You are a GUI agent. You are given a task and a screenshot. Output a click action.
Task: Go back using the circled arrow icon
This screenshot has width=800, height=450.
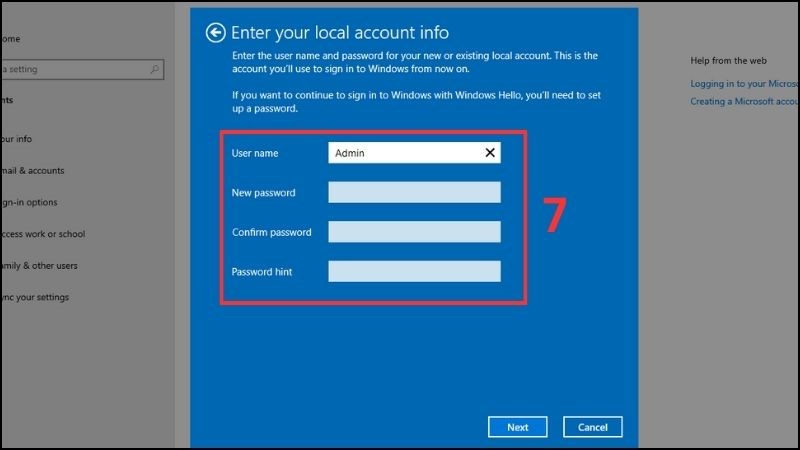click(215, 33)
